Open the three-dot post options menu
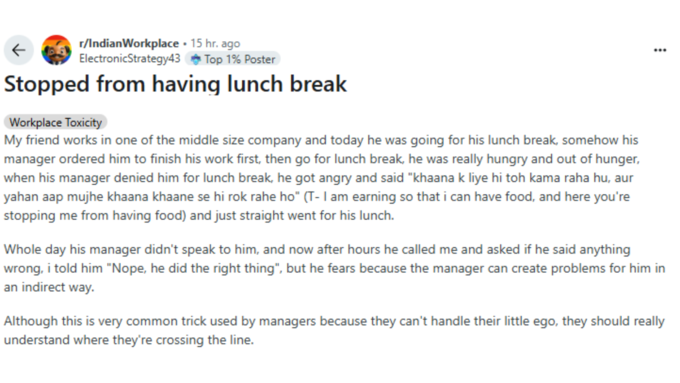This screenshot has height=383, width=680. [660, 50]
